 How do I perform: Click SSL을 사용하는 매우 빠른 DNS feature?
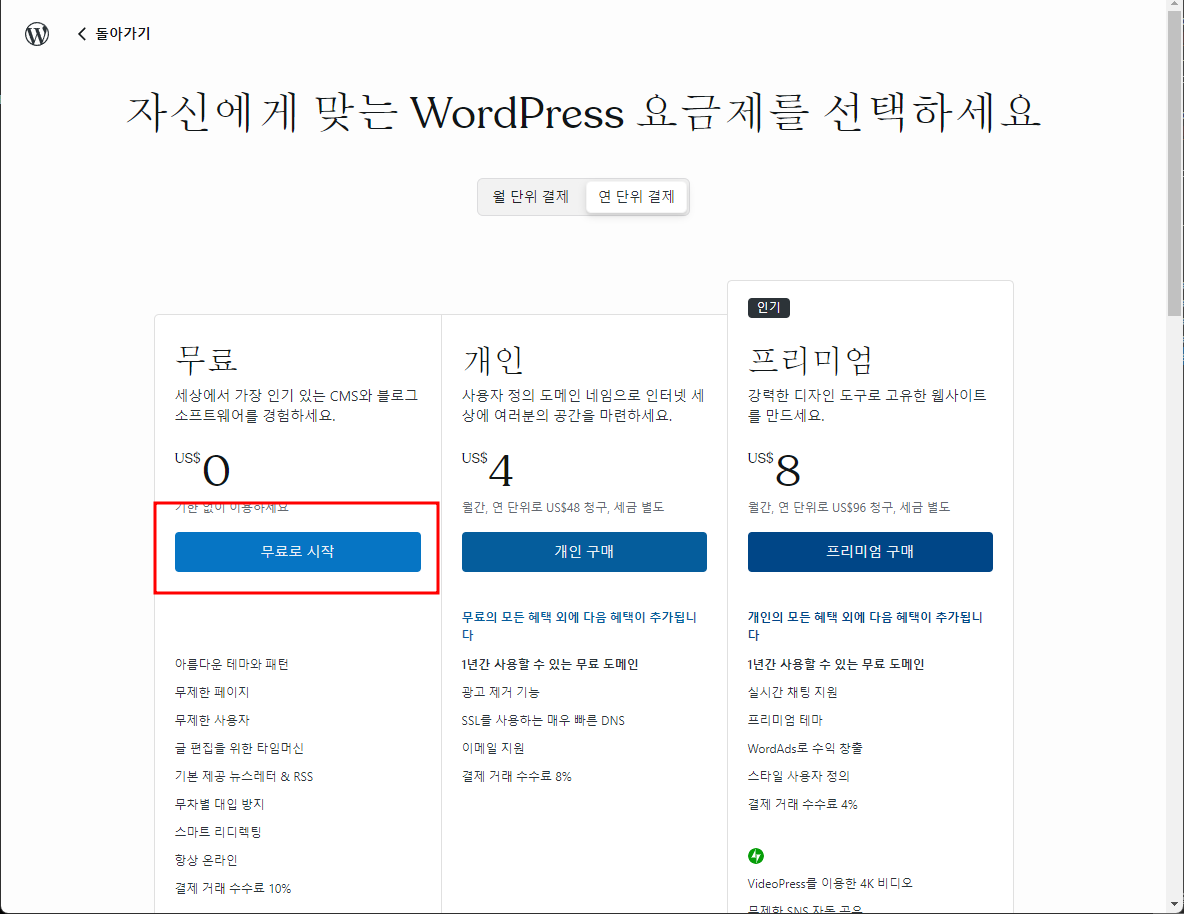pos(544,720)
